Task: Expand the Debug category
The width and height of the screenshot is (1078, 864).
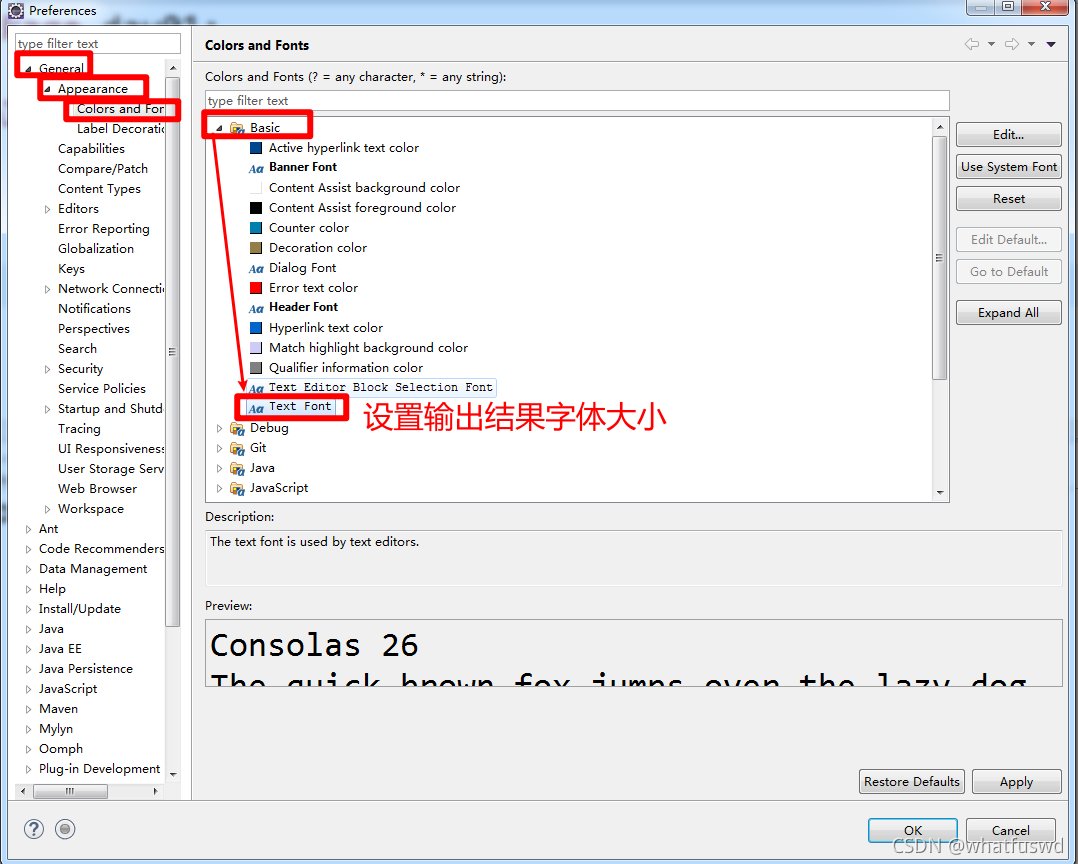Action: tap(219, 428)
